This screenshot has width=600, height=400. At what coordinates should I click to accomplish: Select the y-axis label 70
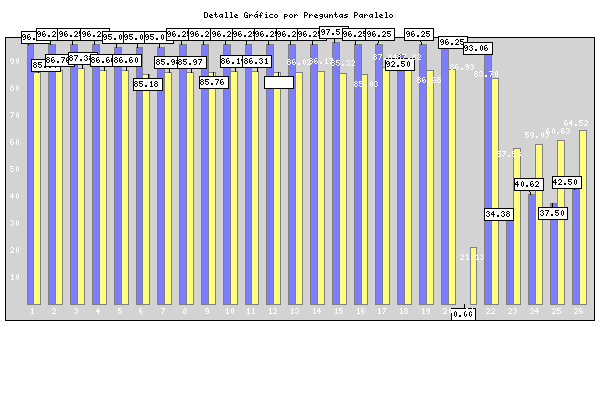click(15, 115)
